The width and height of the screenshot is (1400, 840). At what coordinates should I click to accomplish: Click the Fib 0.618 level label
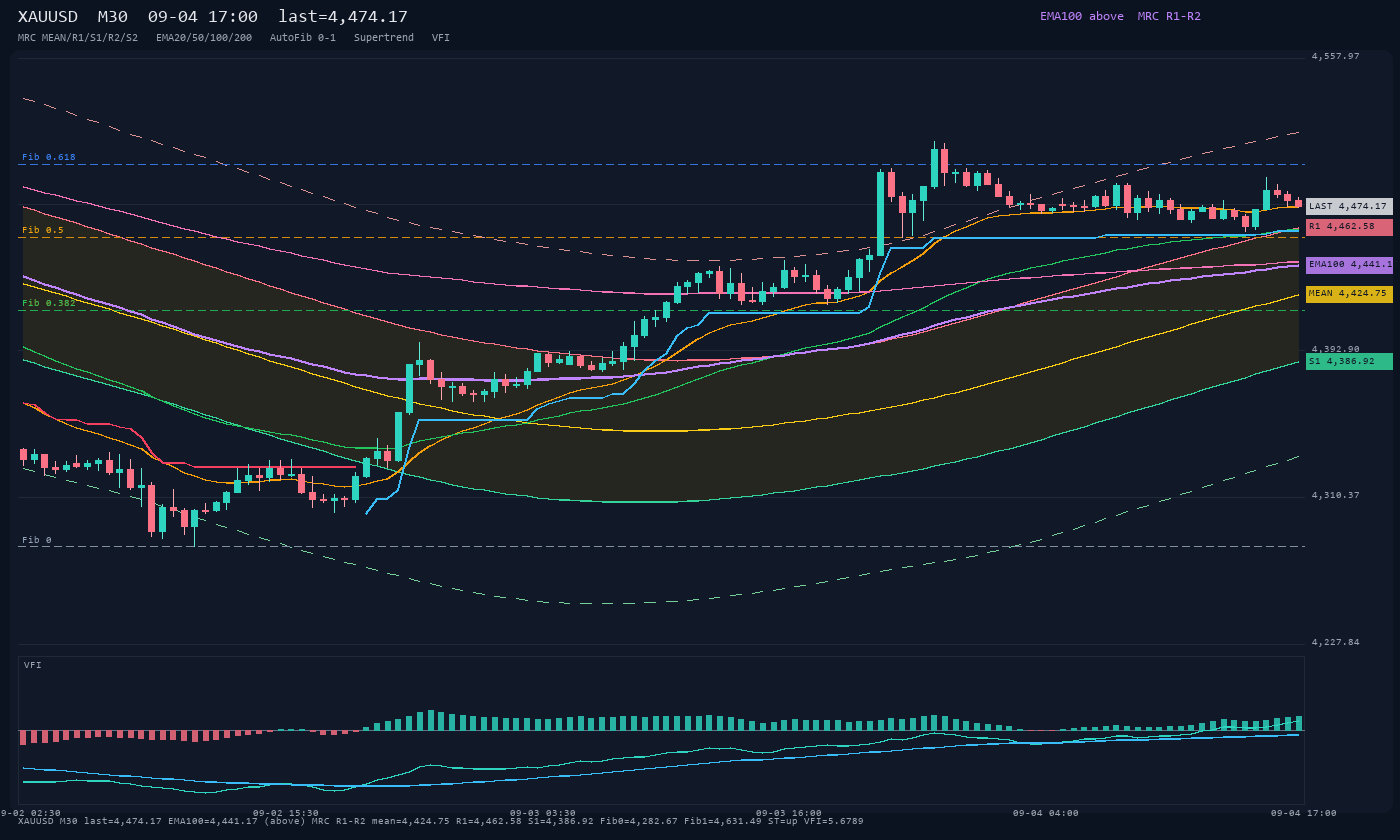pyautogui.click(x=49, y=157)
